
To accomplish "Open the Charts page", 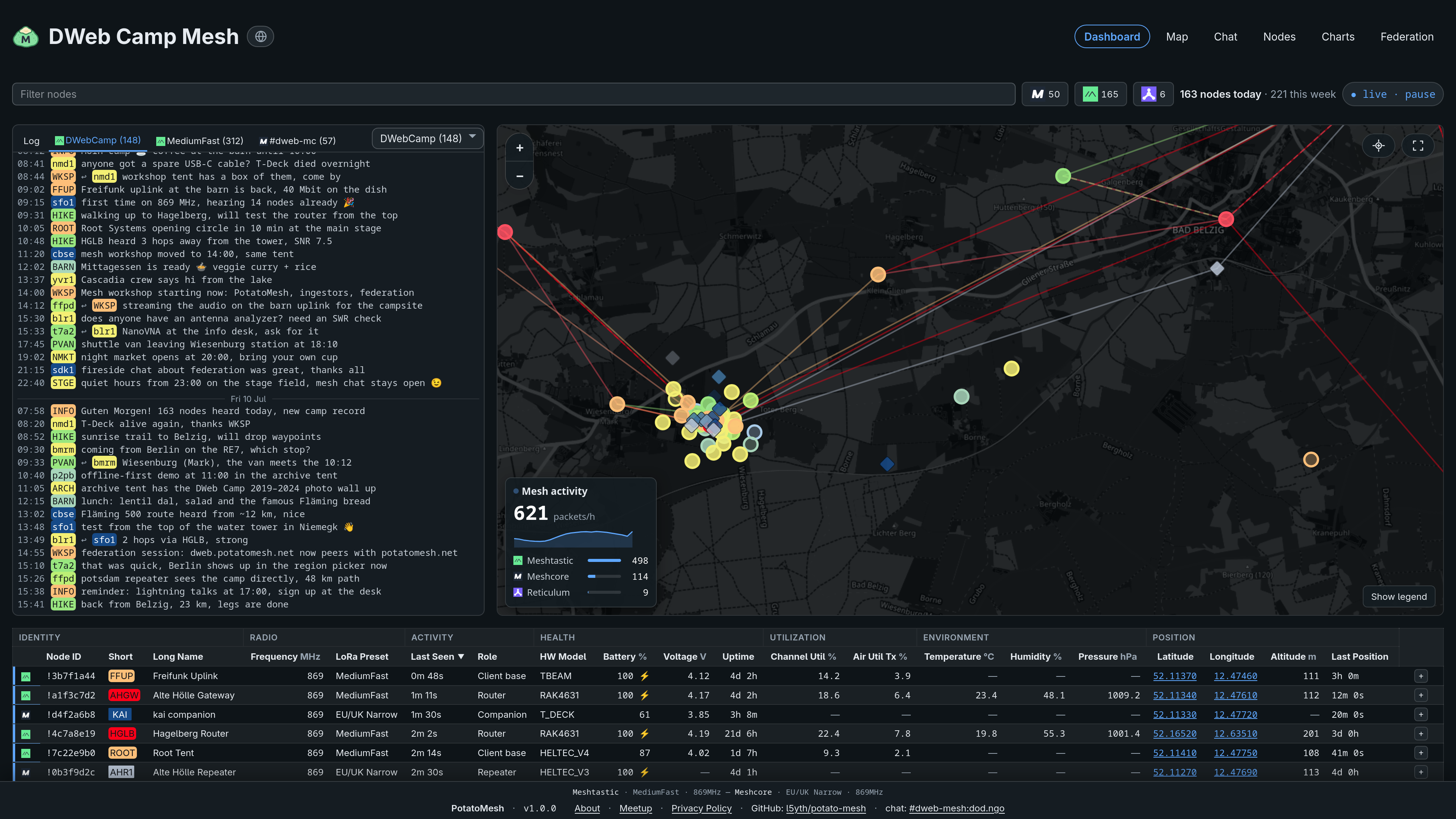I will [1338, 37].
